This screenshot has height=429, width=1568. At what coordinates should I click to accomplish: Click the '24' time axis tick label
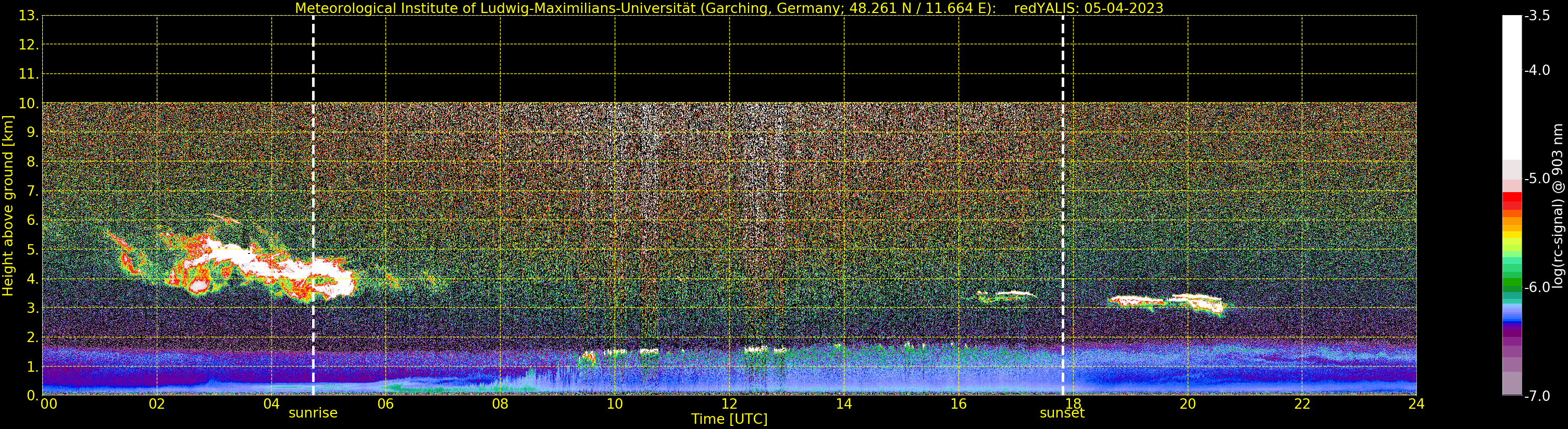pyautogui.click(x=1416, y=404)
